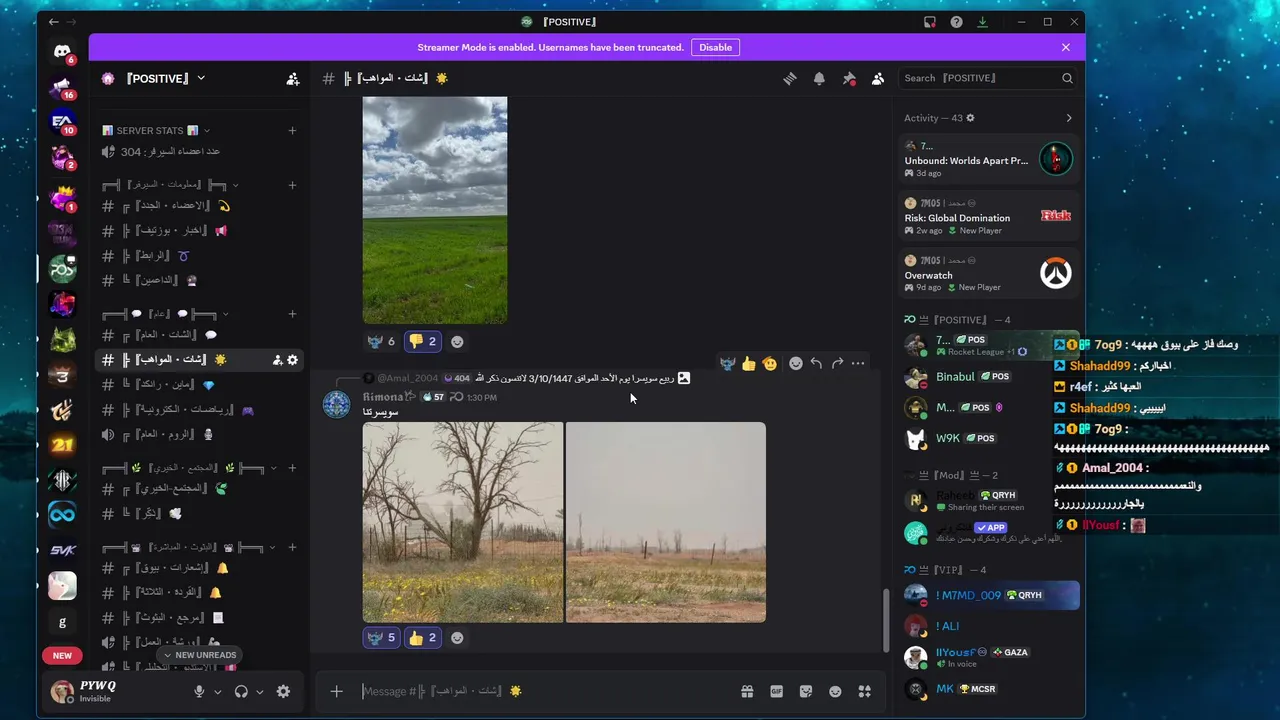The width and height of the screenshot is (1280, 720).
Task: Open the blue infinity-logo server
Action: [x=62, y=514]
